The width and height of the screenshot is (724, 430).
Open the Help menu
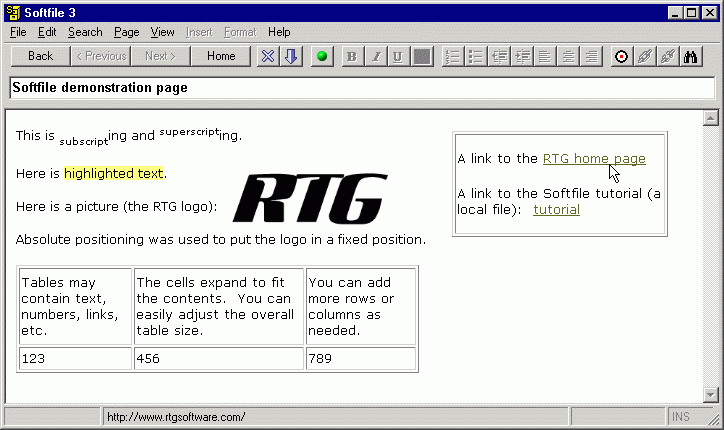[x=279, y=32]
